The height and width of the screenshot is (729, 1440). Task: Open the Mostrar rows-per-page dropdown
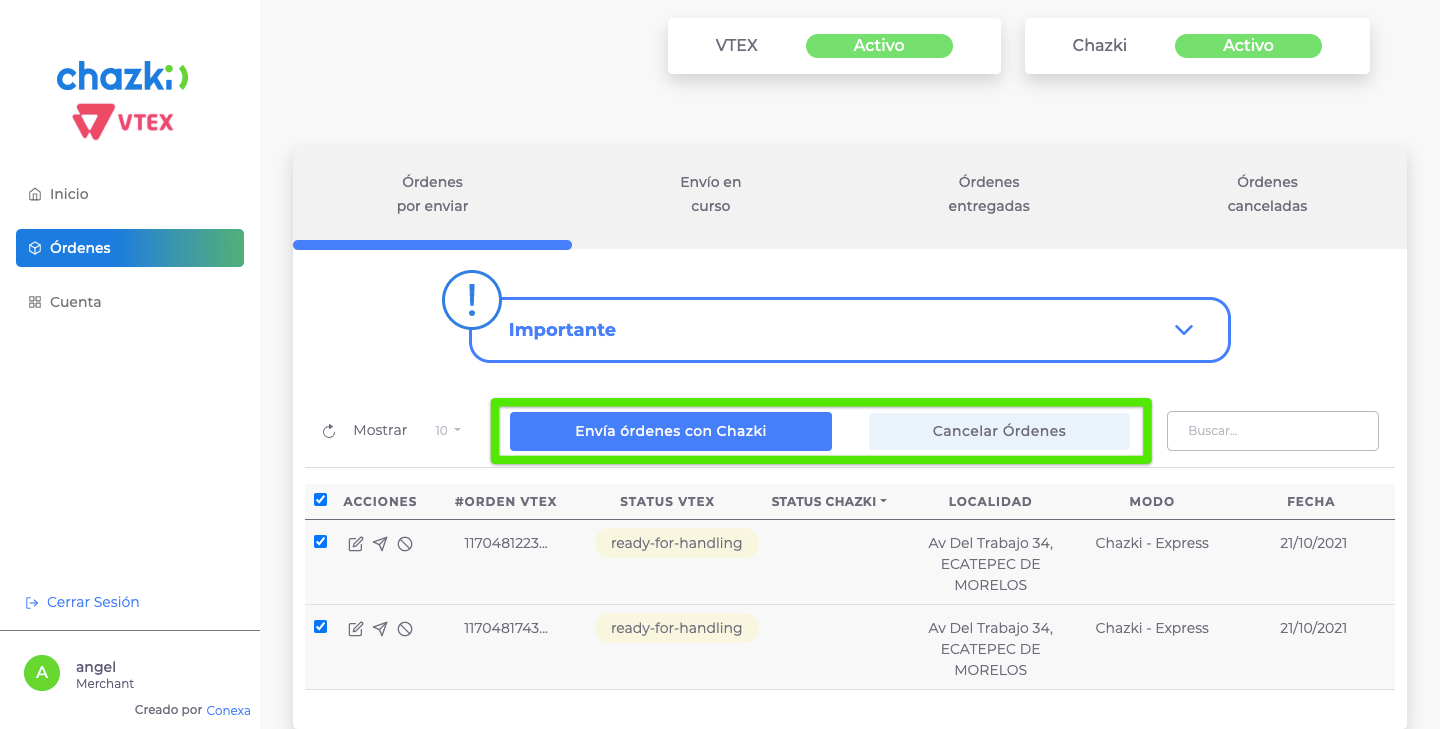point(448,431)
